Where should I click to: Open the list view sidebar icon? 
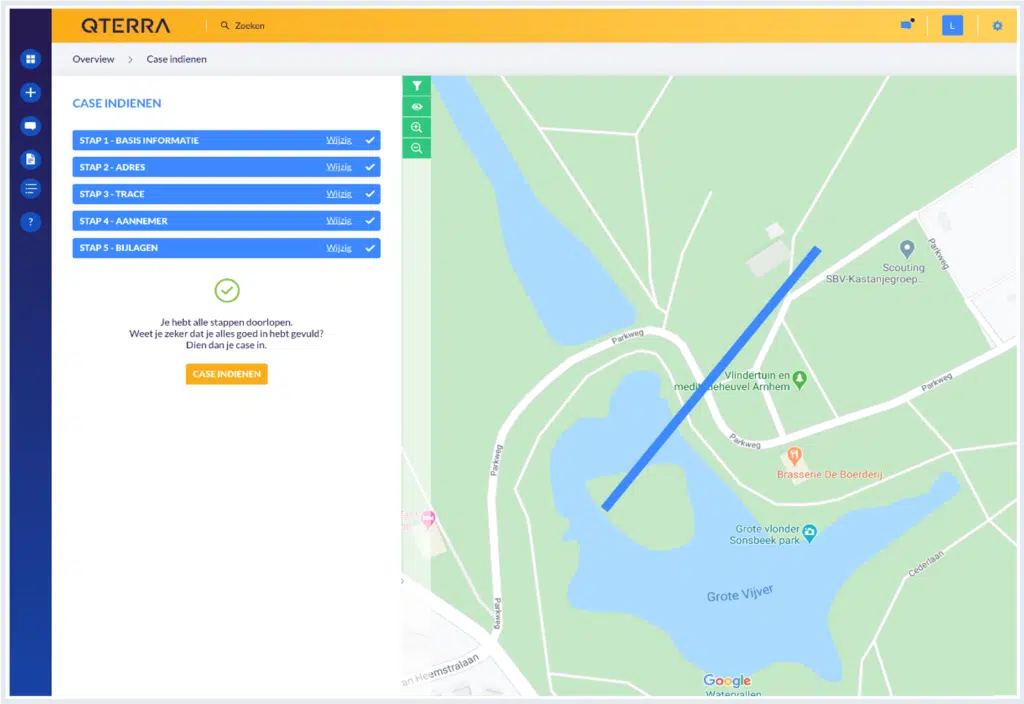[x=30, y=189]
